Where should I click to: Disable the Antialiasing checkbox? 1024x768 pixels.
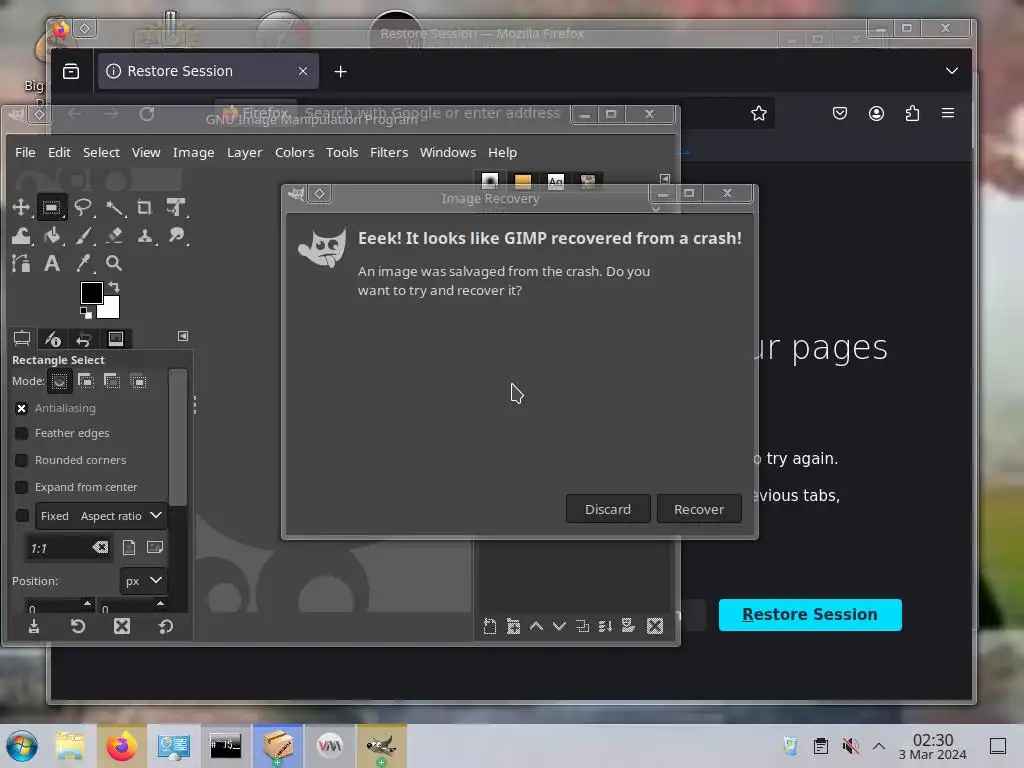[x=22, y=408]
